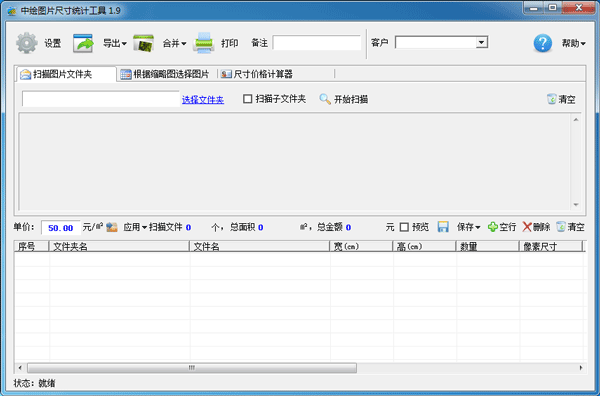Click the table scroll left arrow
Viewport: 600px width, 396px height.
point(20,368)
